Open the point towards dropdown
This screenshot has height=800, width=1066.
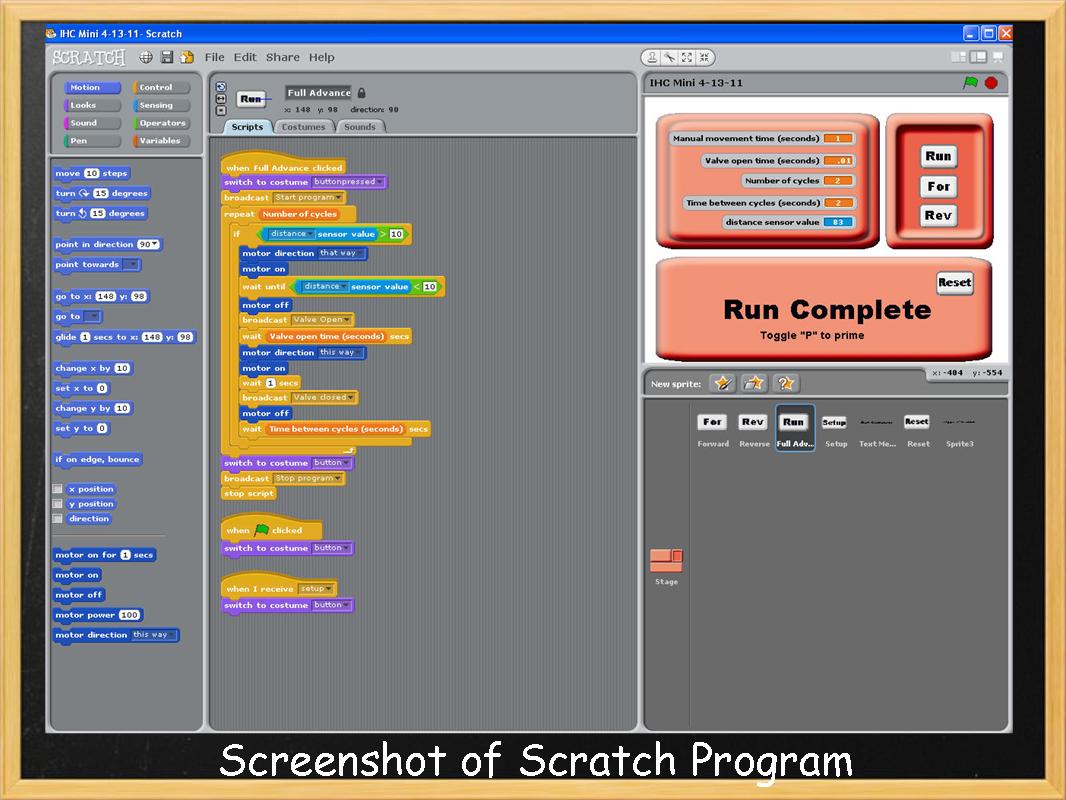131,264
